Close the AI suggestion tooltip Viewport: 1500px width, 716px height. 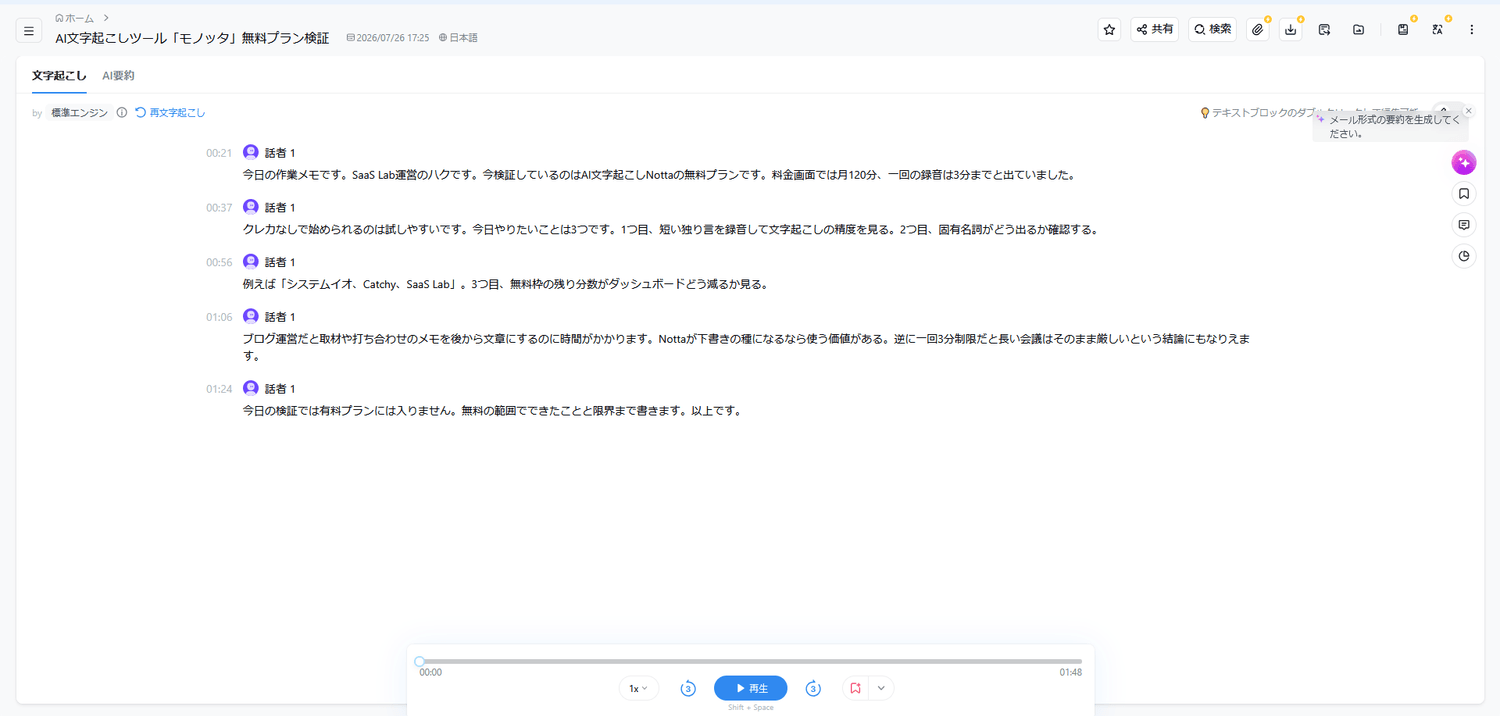pos(1468,111)
